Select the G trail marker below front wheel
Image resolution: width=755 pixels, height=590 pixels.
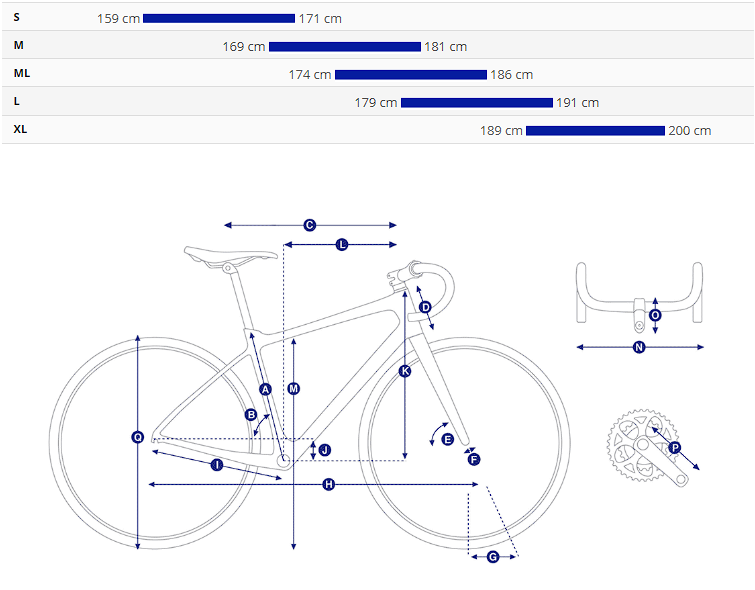[x=493, y=556]
